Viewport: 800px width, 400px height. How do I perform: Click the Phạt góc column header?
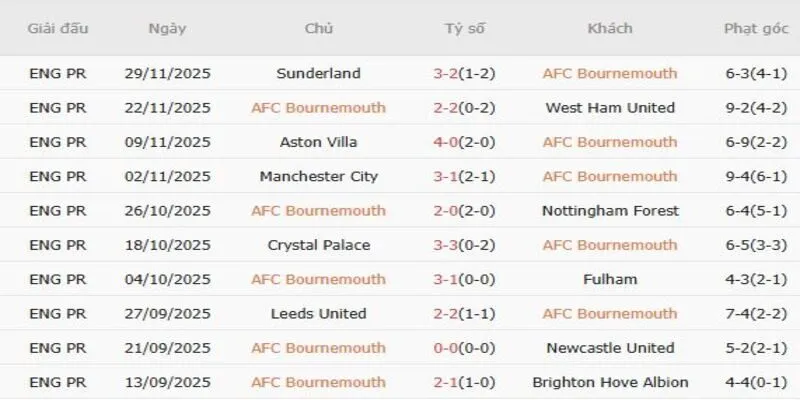tap(757, 28)
